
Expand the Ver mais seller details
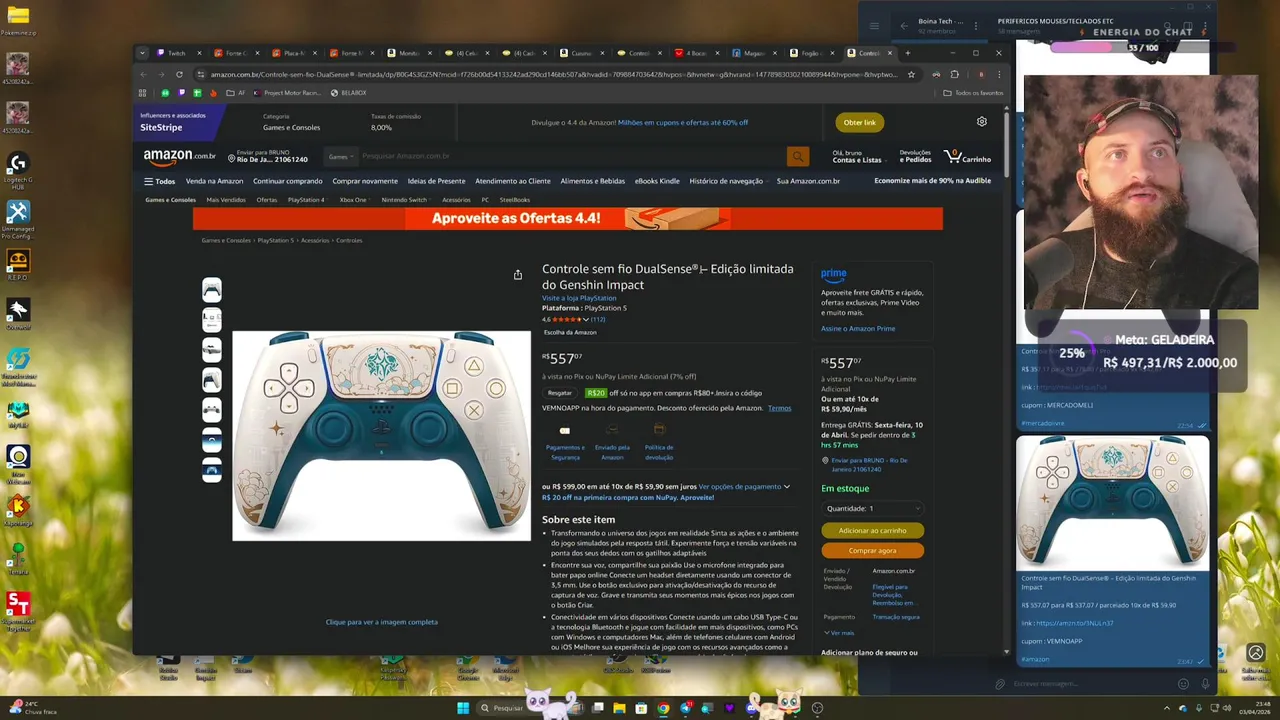click(x=839, y=633)
